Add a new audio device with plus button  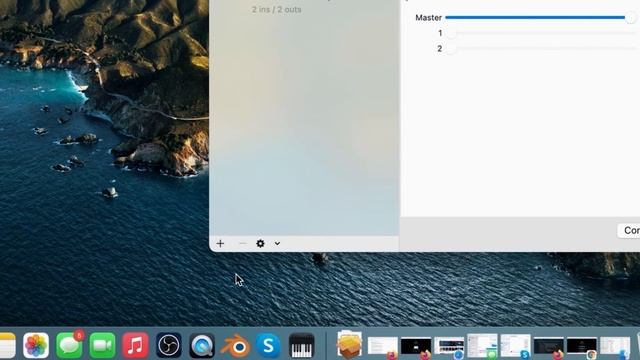coord(220,244)
